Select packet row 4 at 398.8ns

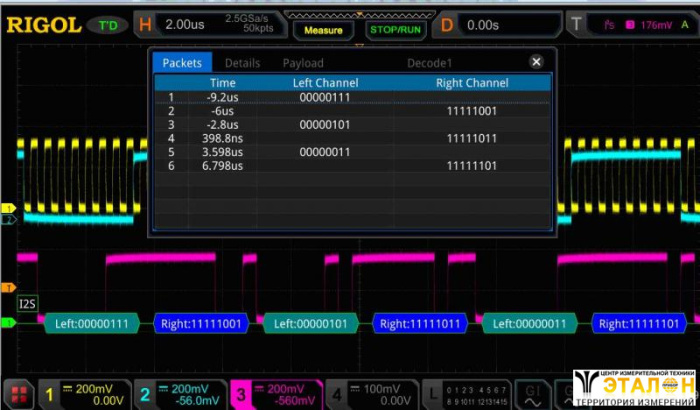click(x=350, y=138)
